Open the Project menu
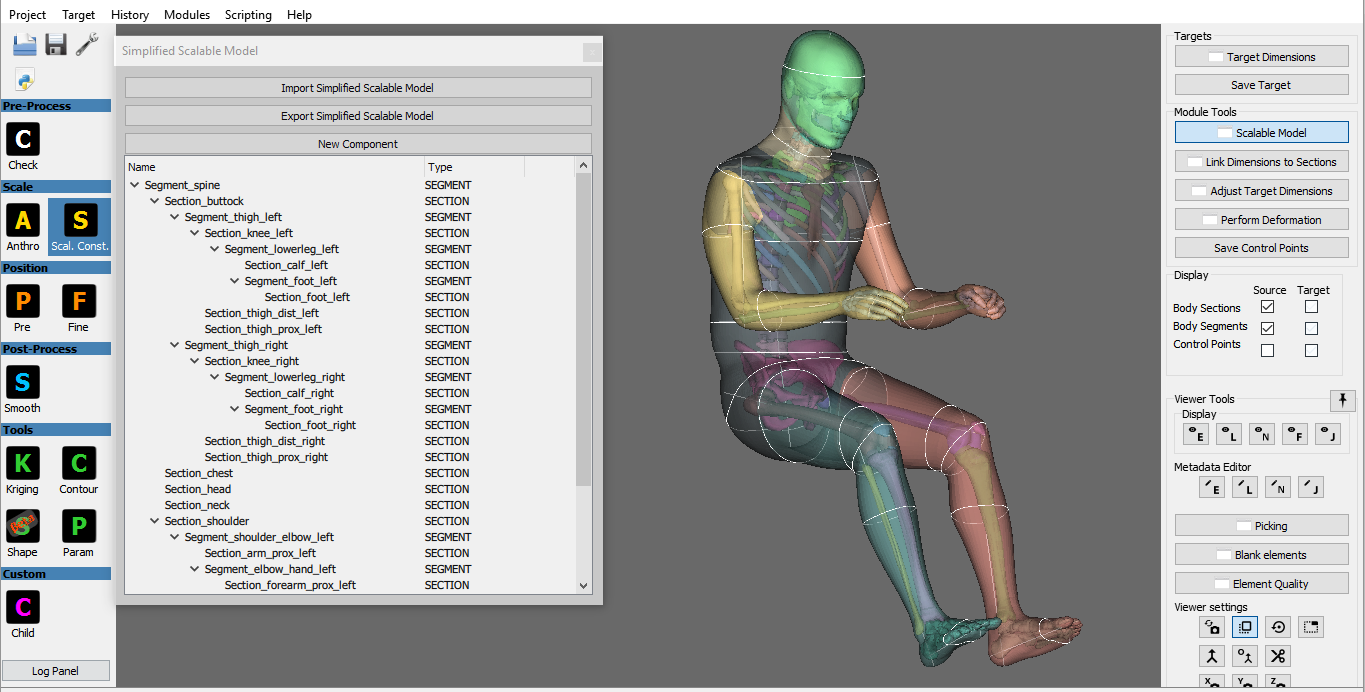1365x692 pixels. pos(28,14)
